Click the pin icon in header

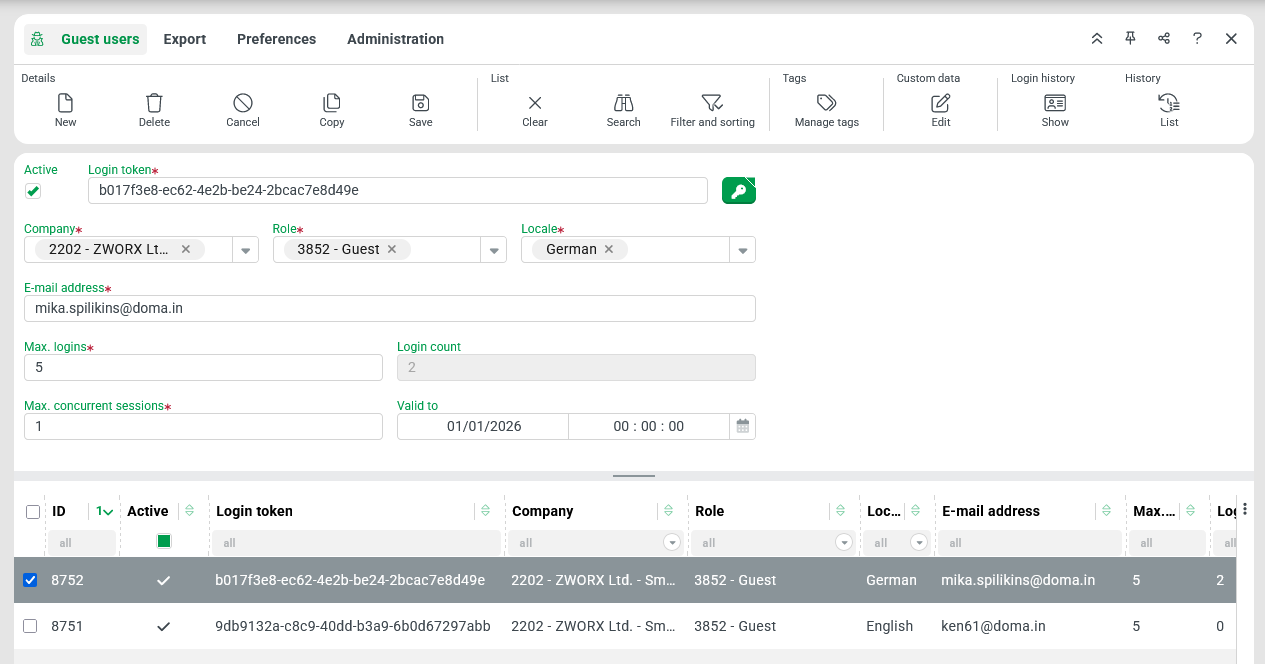pos(1130,39)
